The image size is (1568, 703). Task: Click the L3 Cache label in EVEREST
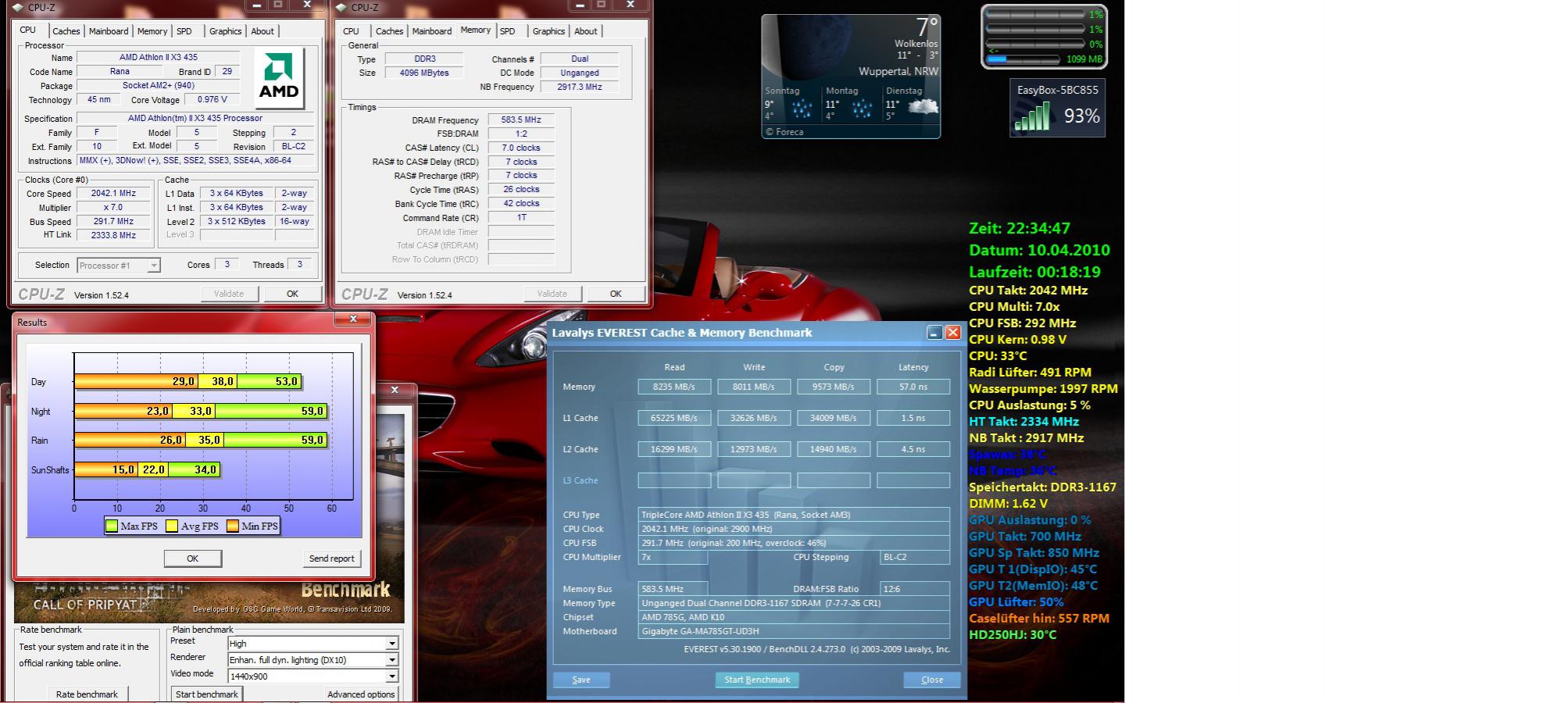(x=580, y=480)
